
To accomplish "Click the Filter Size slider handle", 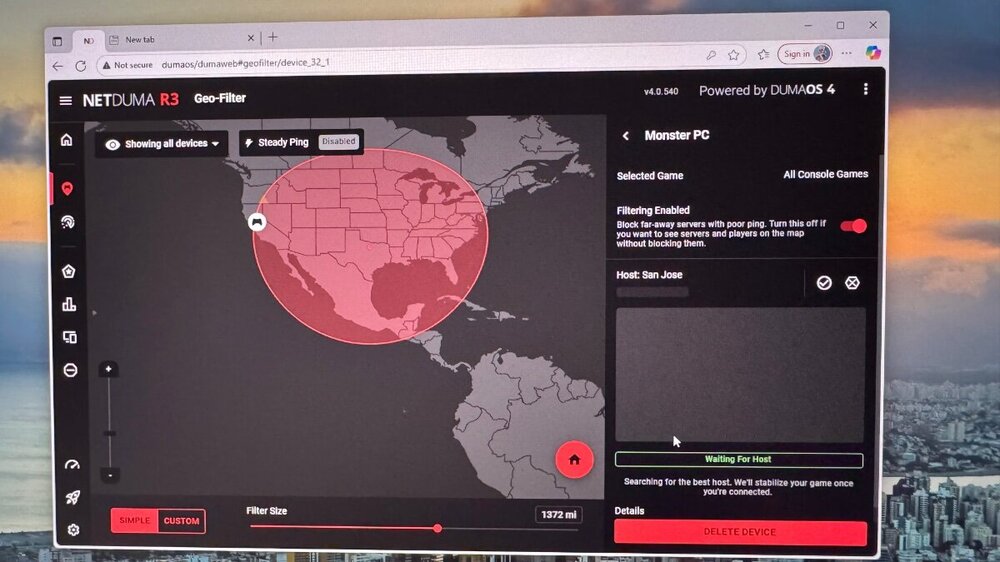I will (437, 528).
